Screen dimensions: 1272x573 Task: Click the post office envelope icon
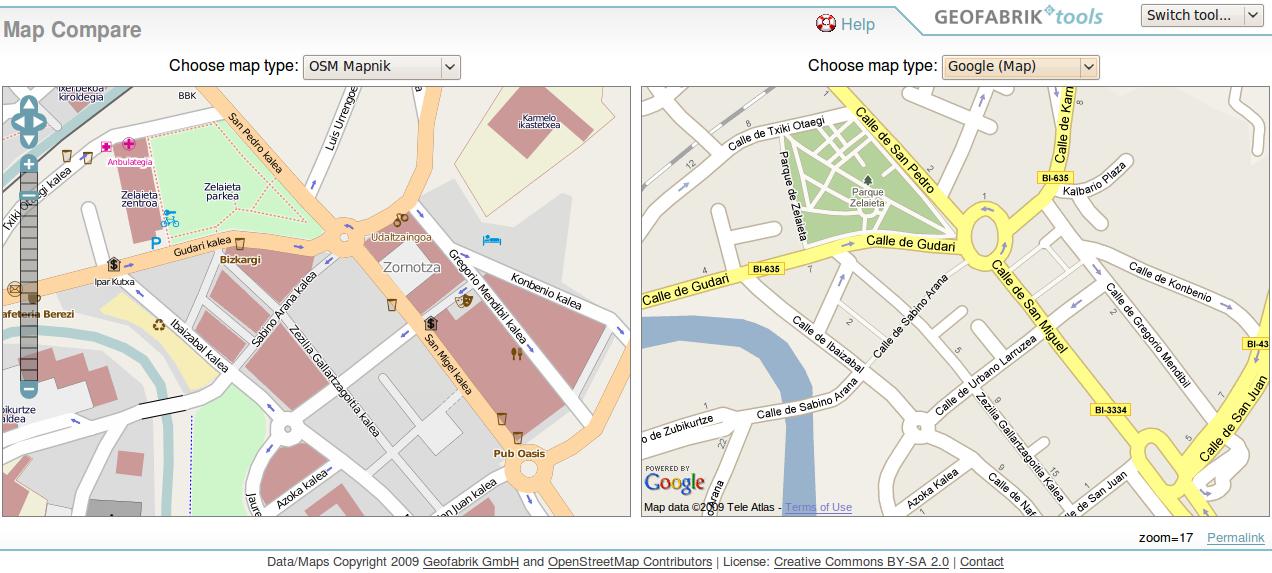click(x=15, y=289)
